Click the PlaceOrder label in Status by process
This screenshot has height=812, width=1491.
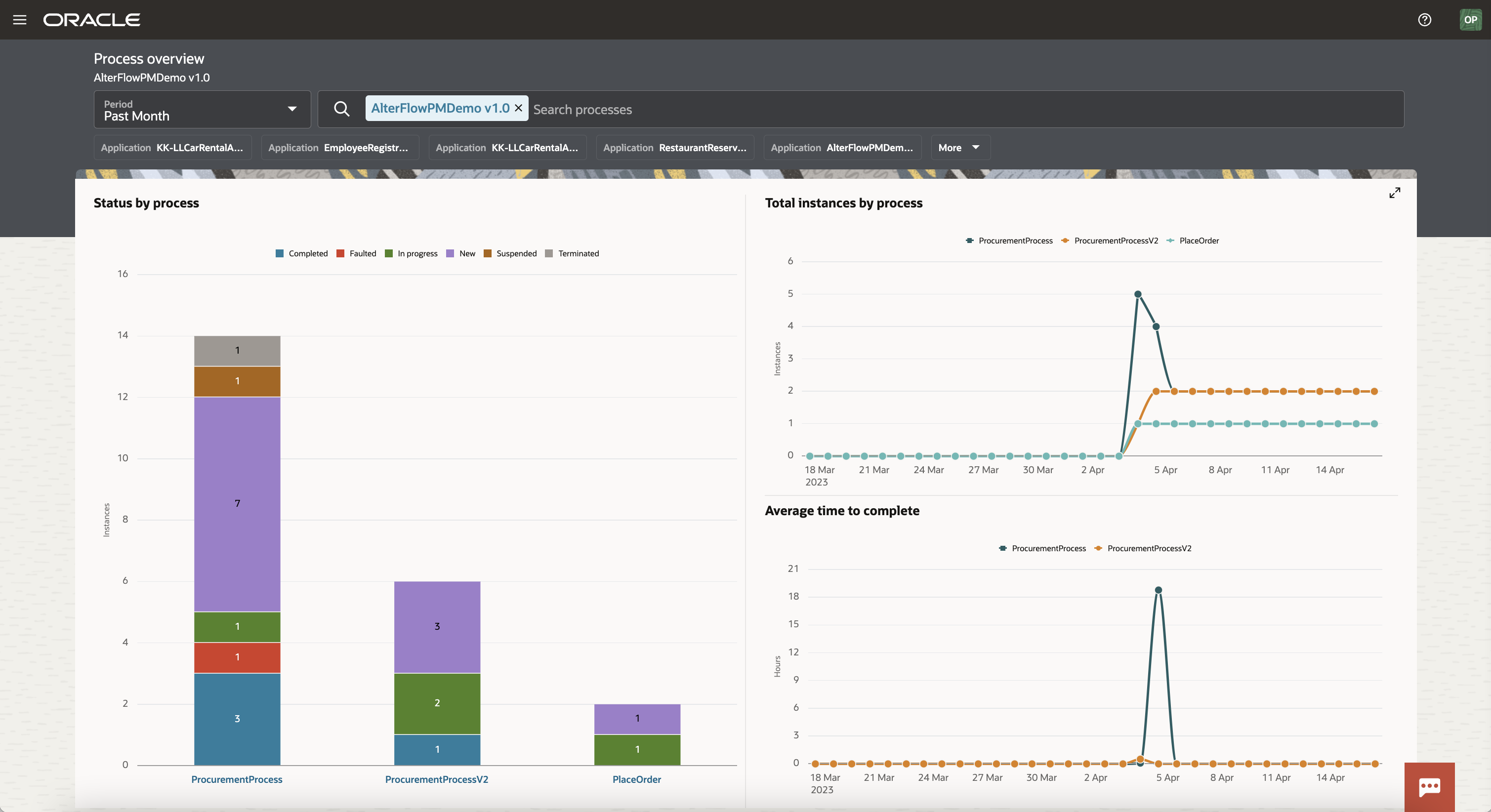(x=637, y=779)
